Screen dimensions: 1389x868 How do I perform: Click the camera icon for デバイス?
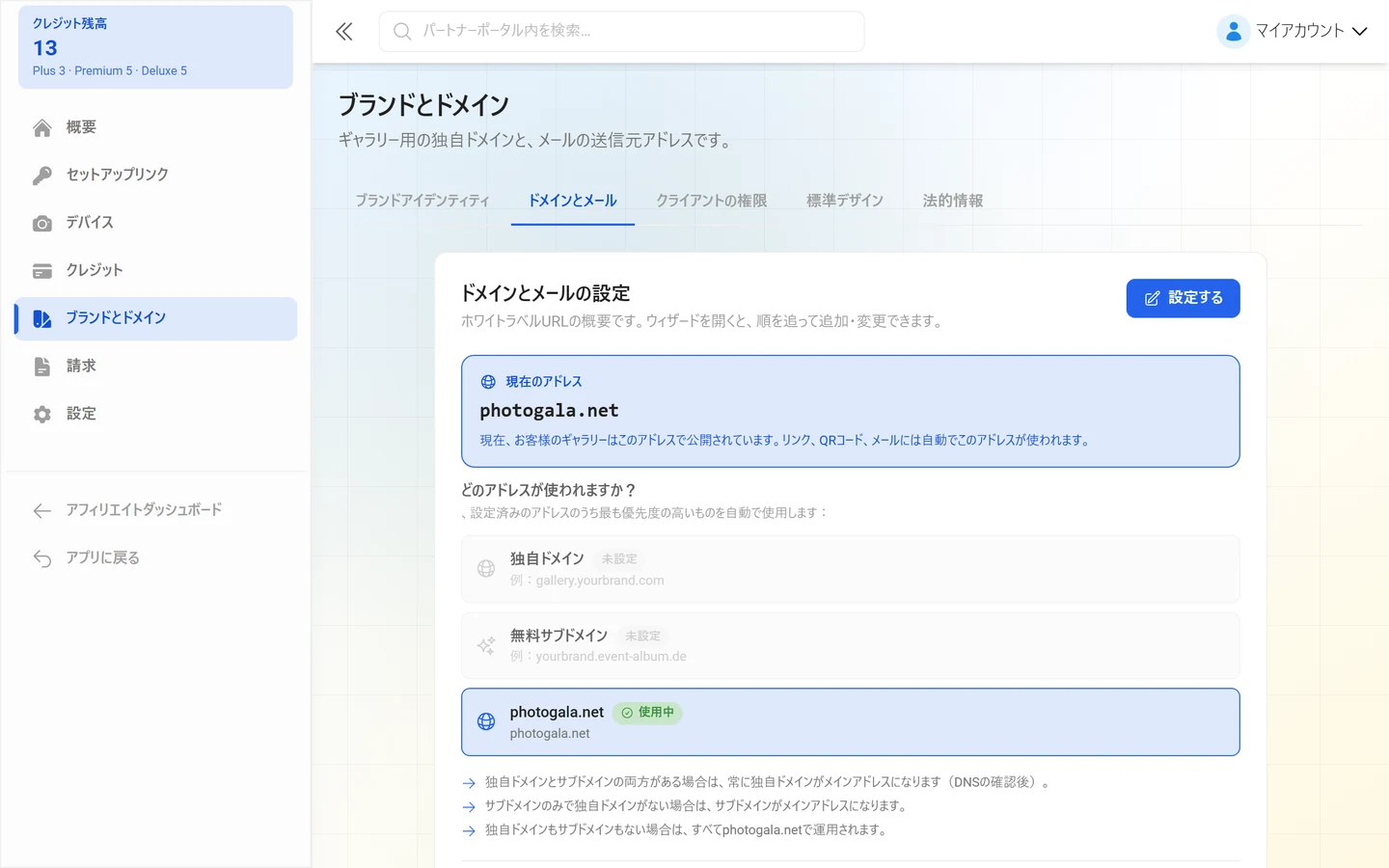point(42,224)
